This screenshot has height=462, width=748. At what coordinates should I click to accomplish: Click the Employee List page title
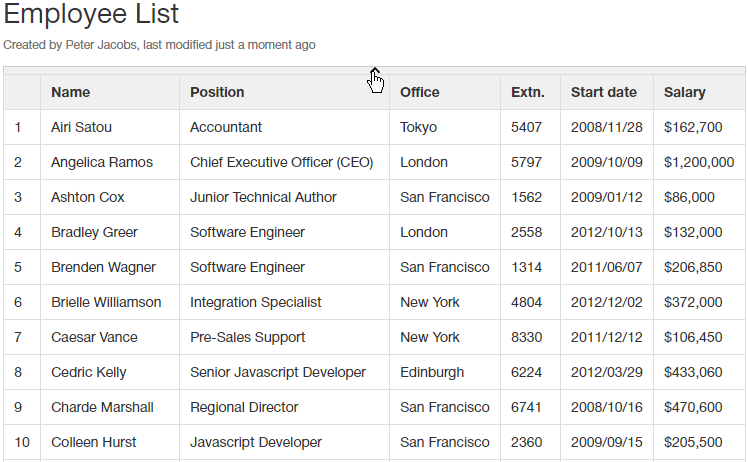click(92, 14)
